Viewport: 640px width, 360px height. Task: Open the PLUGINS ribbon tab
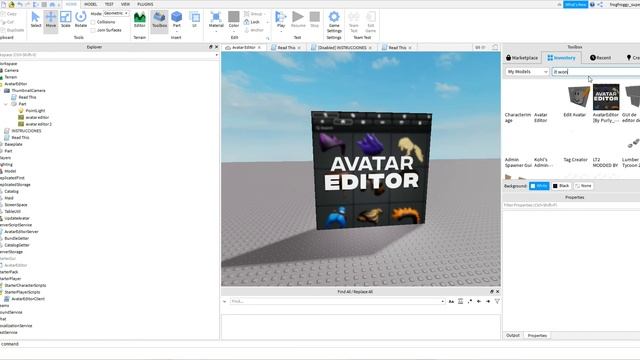145,4
